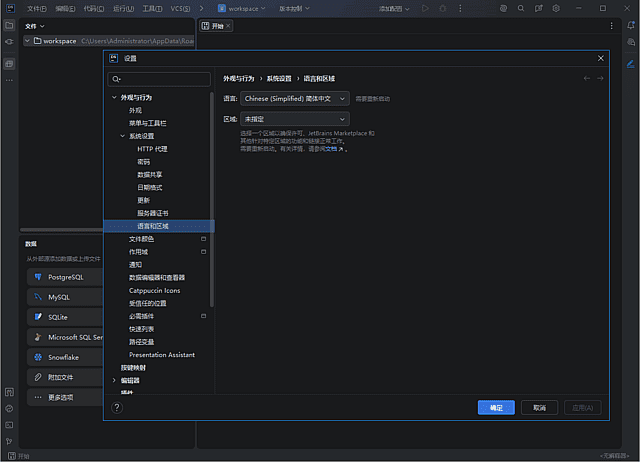
Task: Choose the SQLite data source entry
Action: point(58,317)
